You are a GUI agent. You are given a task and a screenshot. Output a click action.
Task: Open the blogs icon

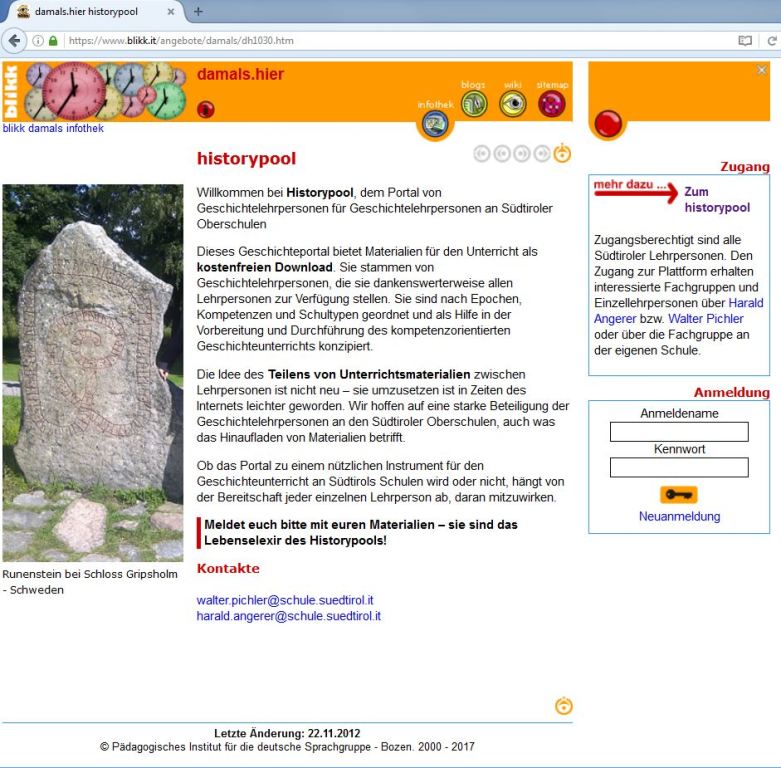[x=474, y=104]
